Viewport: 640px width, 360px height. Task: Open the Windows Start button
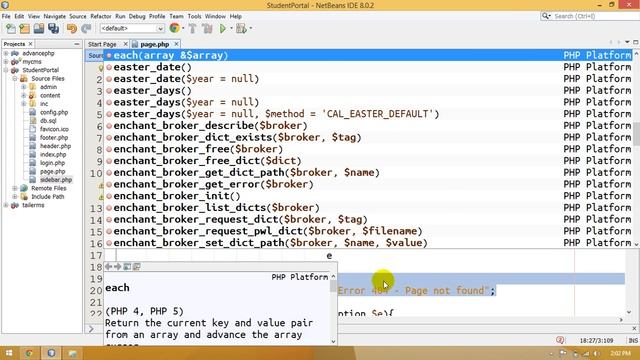[x=9, y=353]
